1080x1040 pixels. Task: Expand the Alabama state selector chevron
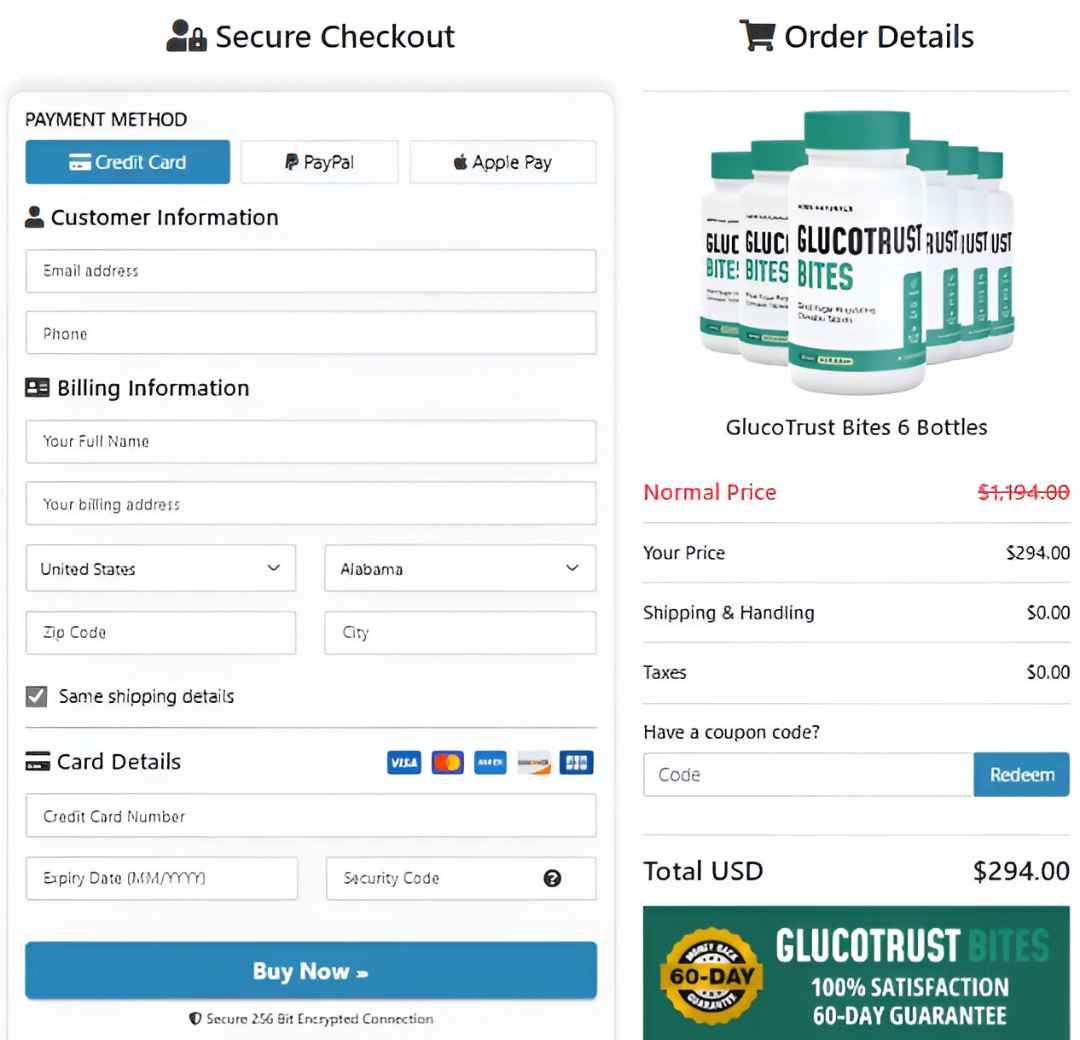click(x=571, y=568)
